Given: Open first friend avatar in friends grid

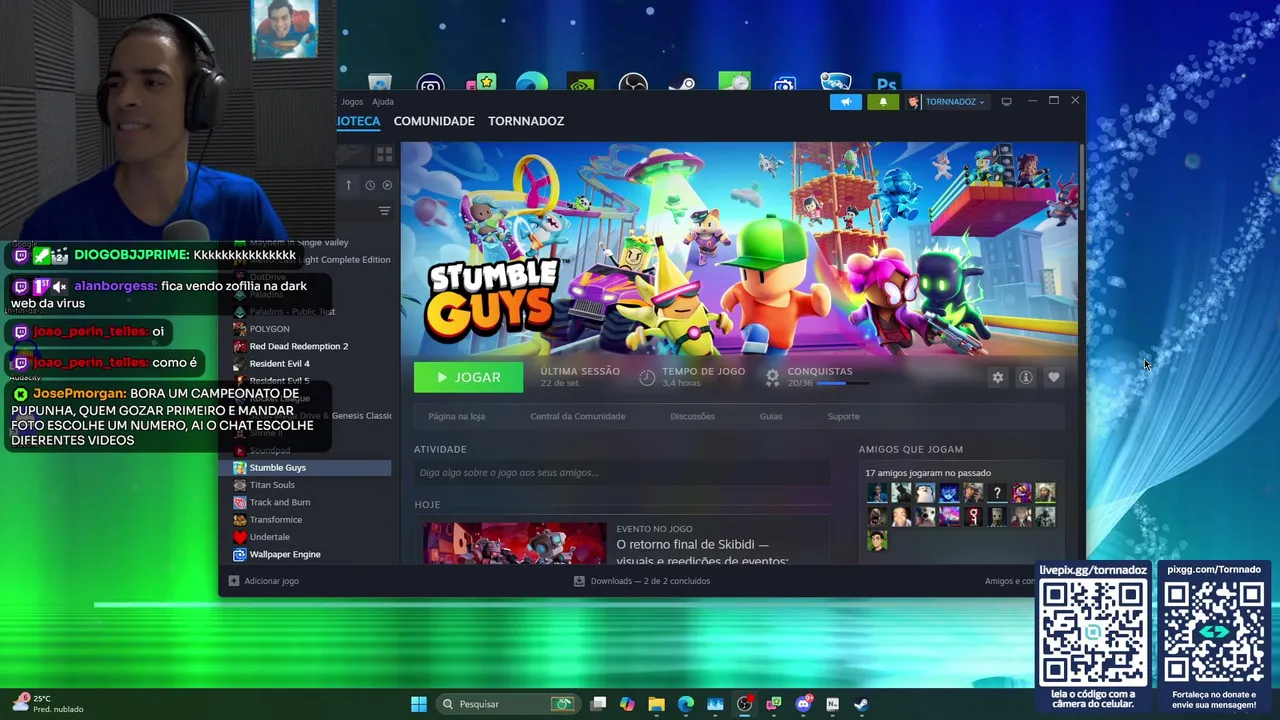Looking at the screenshot, I should [x=877, y=493].
